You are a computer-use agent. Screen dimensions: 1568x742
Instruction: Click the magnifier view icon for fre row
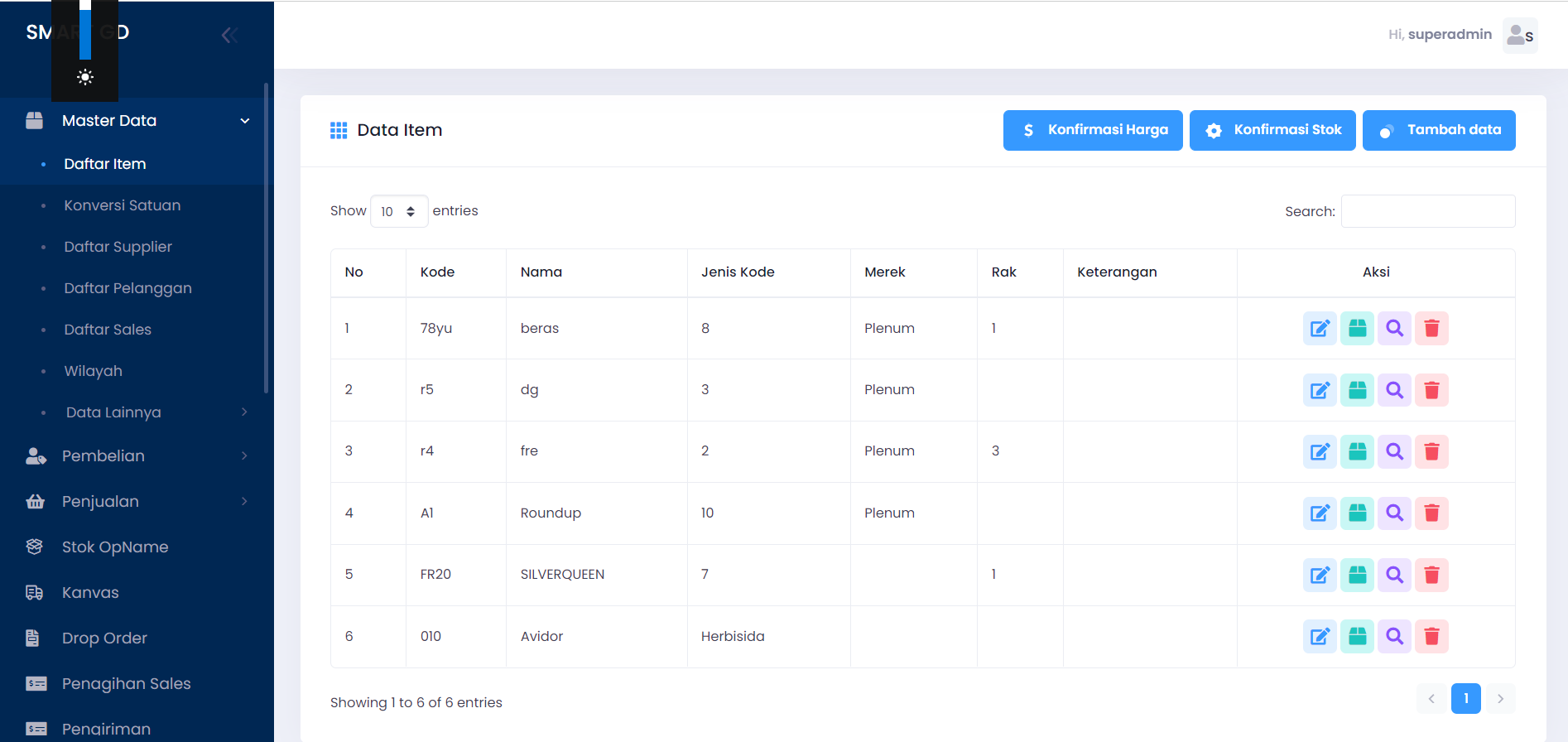click(1394, 451)
